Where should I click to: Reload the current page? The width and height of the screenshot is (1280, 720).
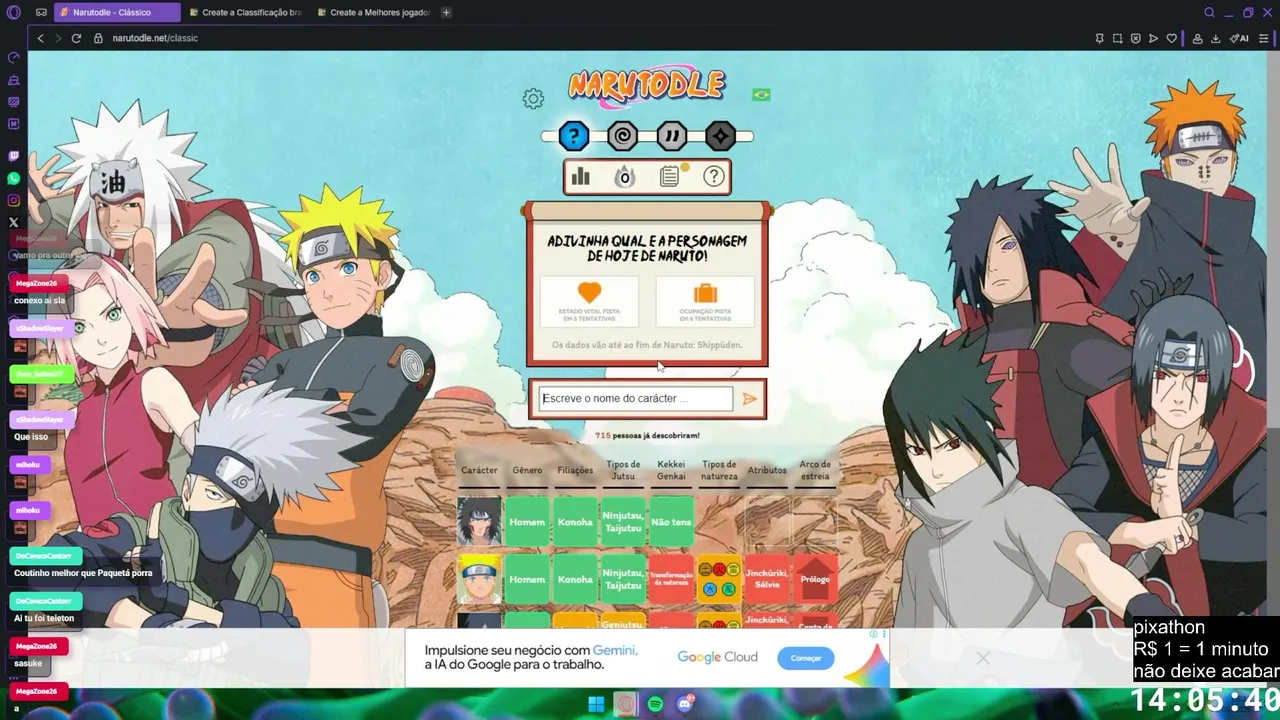[76, 38]
